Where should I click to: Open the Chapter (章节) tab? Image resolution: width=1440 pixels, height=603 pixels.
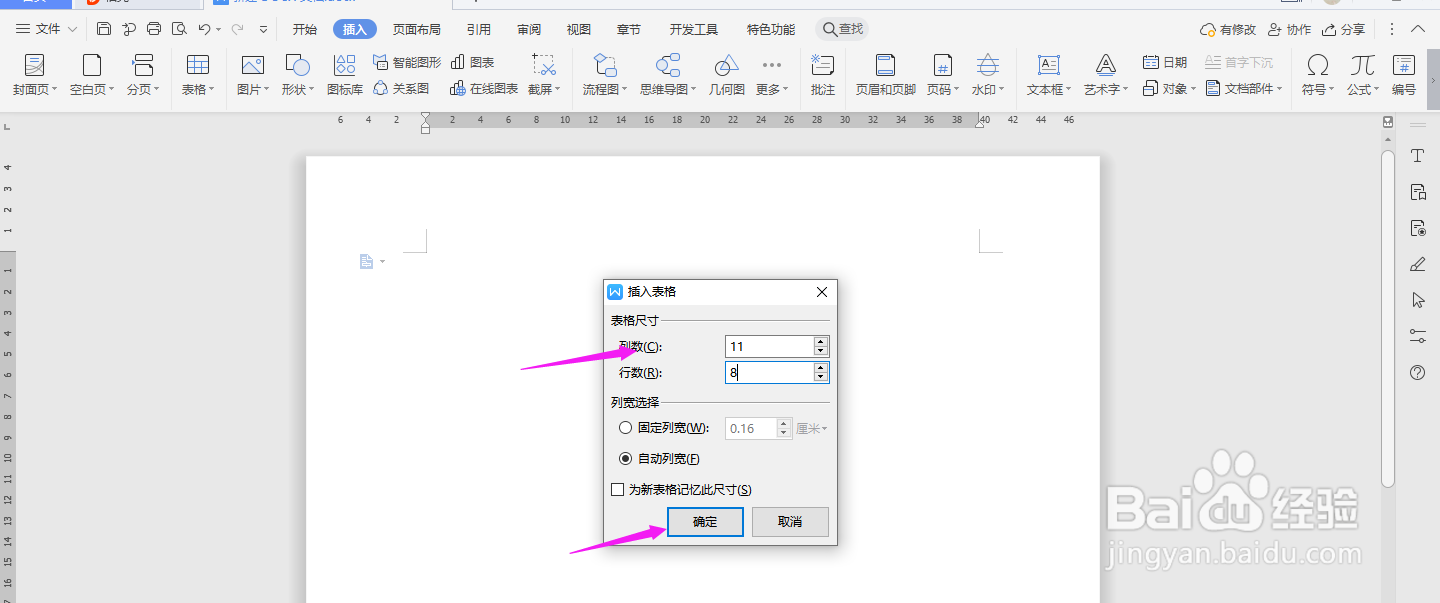[x=630, y=30]
